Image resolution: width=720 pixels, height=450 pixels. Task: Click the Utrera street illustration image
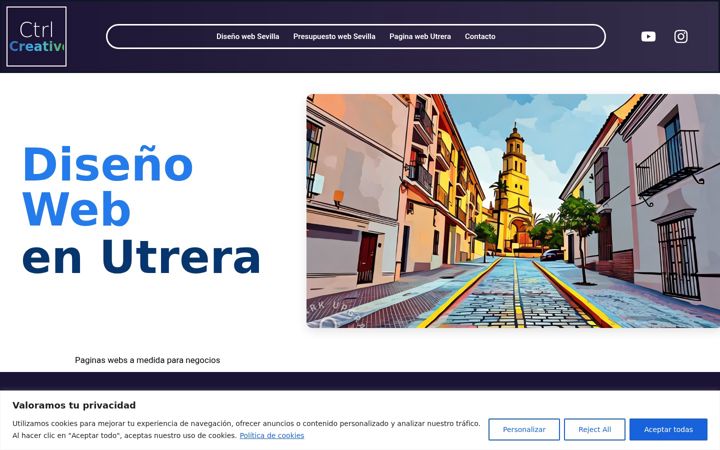pos(513,211)
